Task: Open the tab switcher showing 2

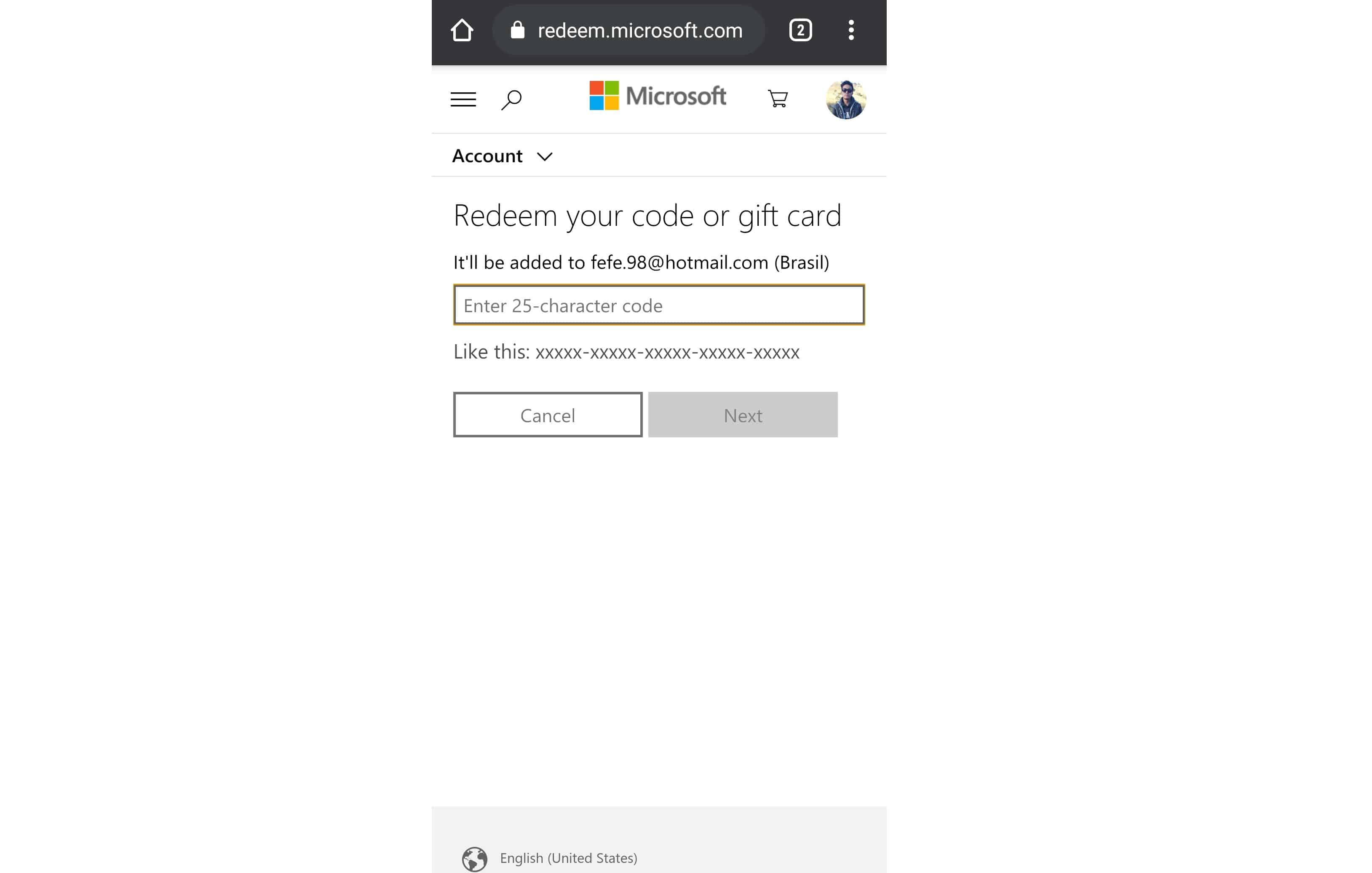Action: point(800,30)
